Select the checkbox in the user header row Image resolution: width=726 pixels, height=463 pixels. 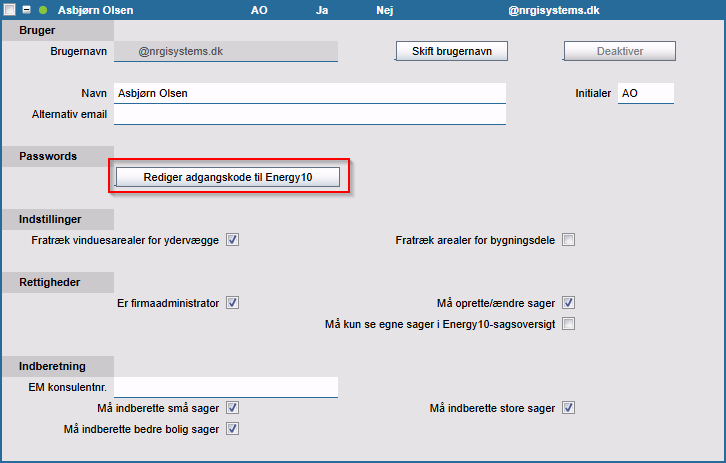[9, 10]
